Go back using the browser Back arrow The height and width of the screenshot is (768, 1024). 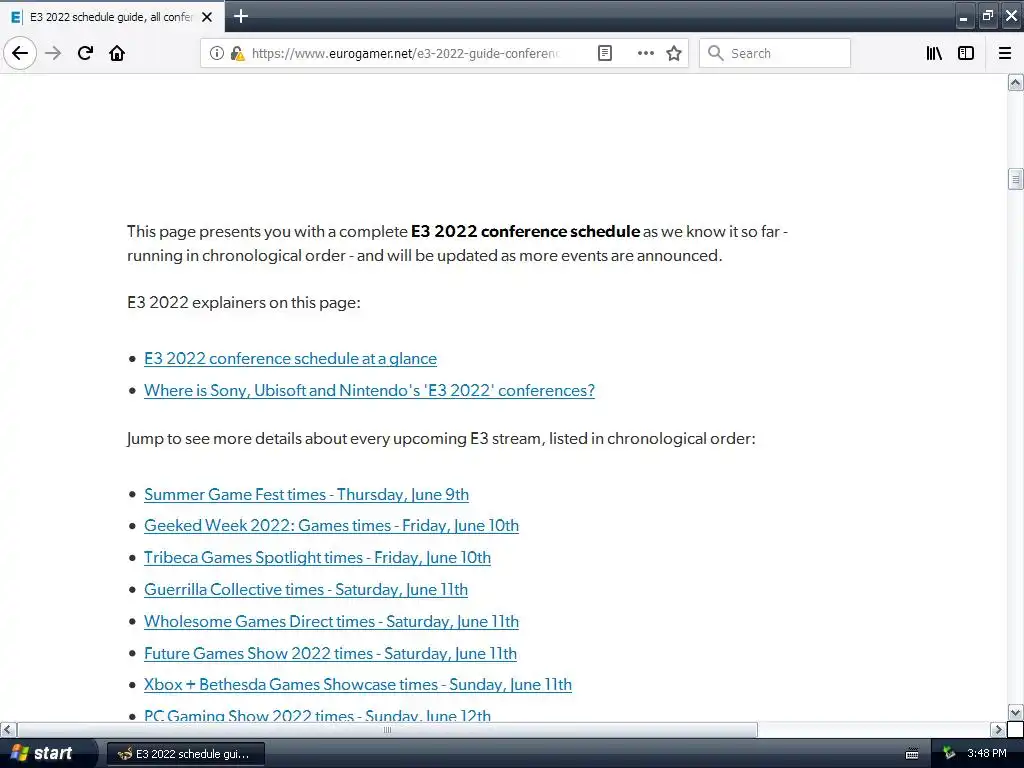coord(20,53)
